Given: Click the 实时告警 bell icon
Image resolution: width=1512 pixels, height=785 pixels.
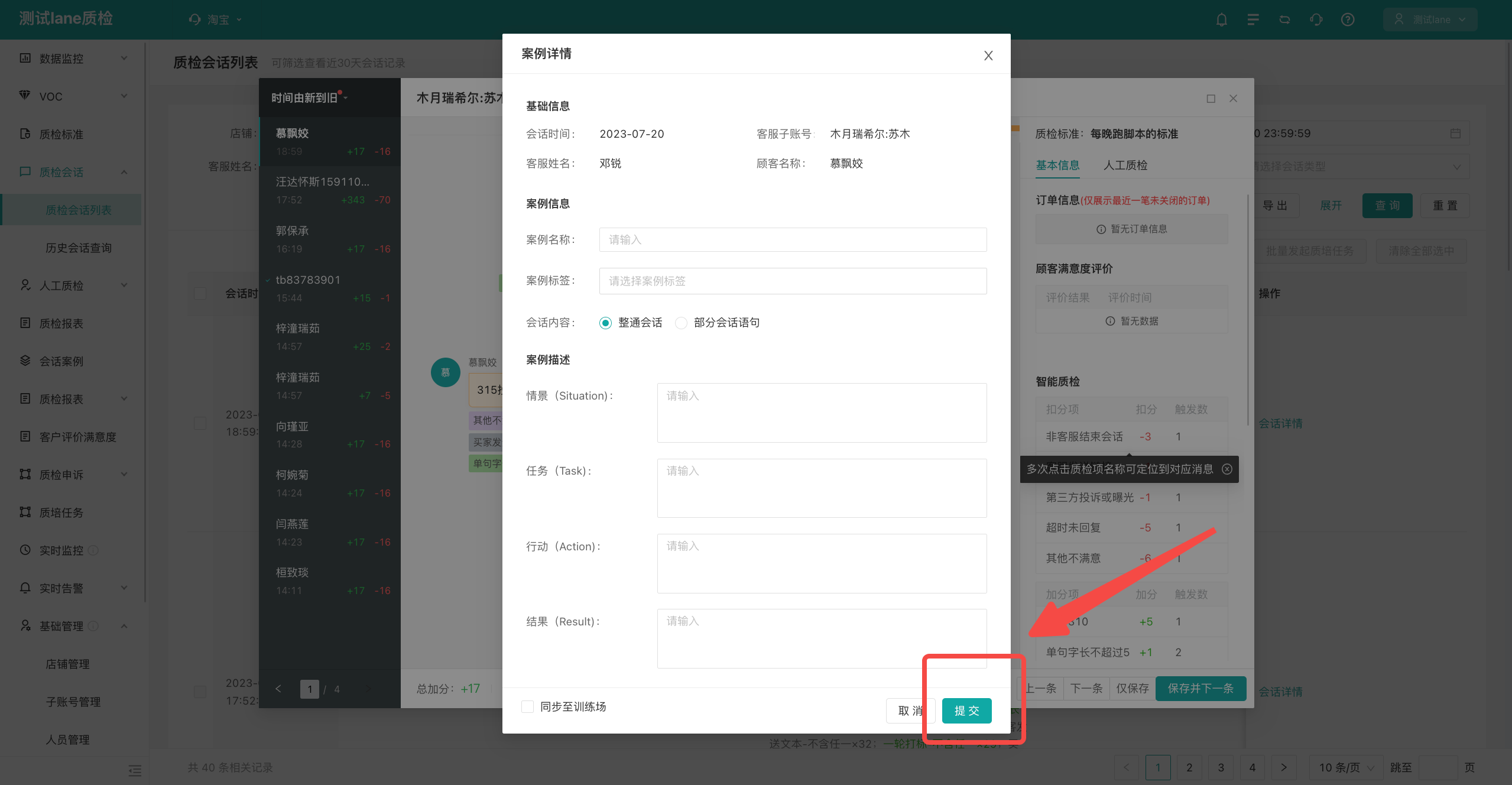Looking at the screenshot, I should click(x=25, y=588).
